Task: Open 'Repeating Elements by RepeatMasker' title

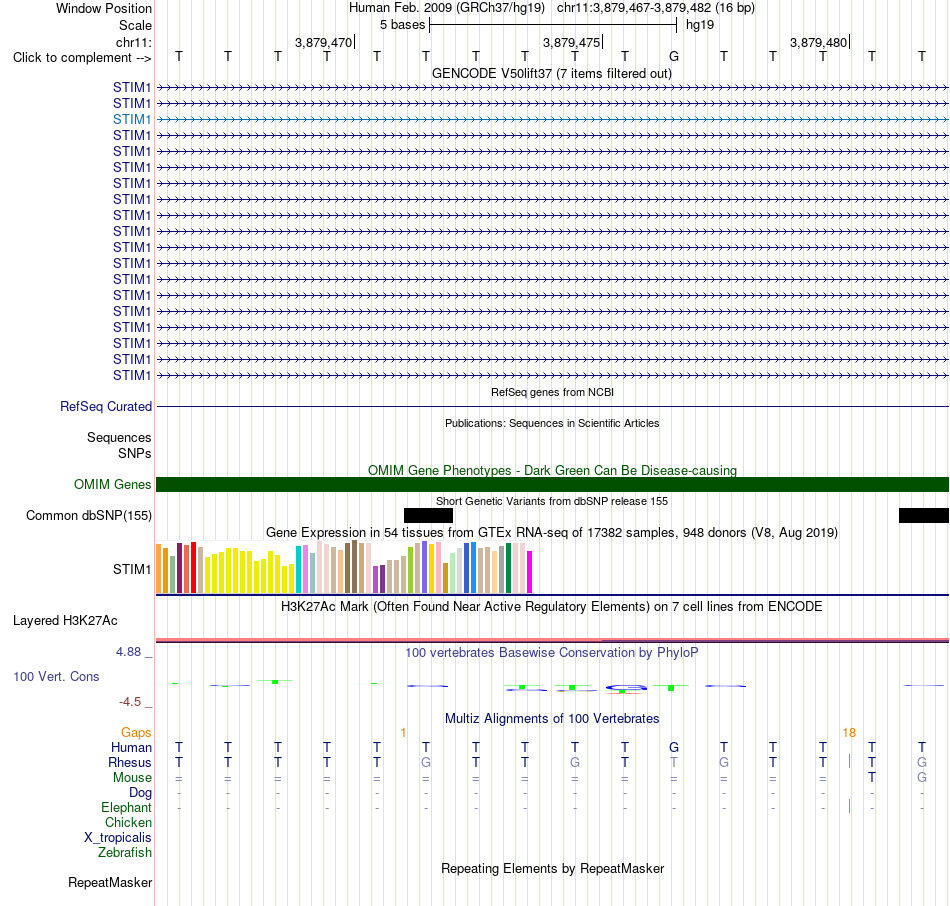Action: [x=552, y=868]
